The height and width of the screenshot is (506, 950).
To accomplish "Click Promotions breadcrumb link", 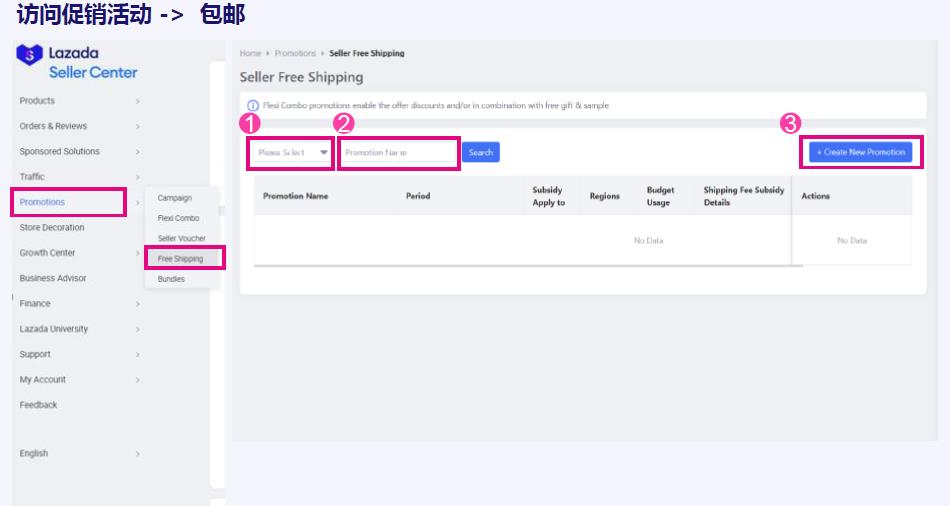I will 295,53.
